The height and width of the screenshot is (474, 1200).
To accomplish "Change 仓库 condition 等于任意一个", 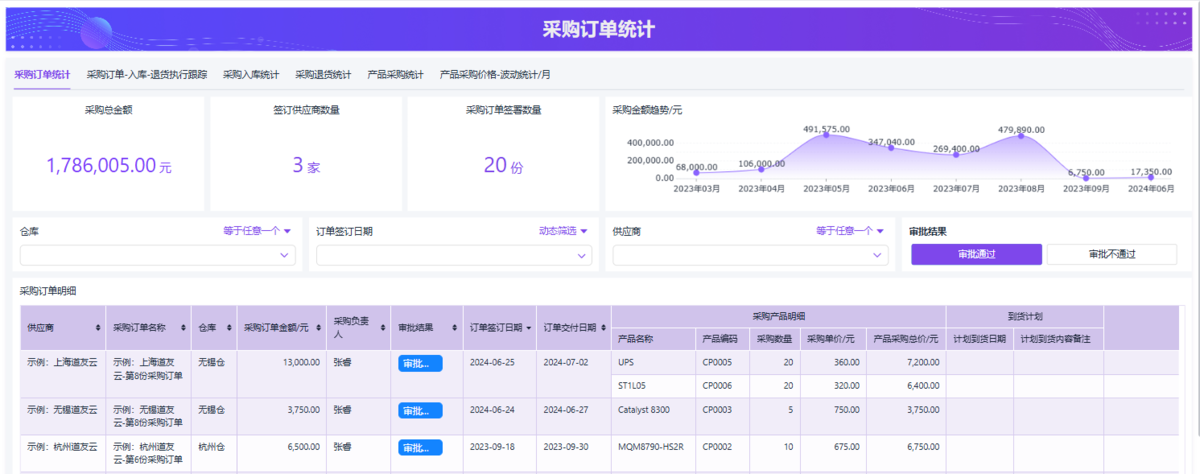I will click(257, 231).
